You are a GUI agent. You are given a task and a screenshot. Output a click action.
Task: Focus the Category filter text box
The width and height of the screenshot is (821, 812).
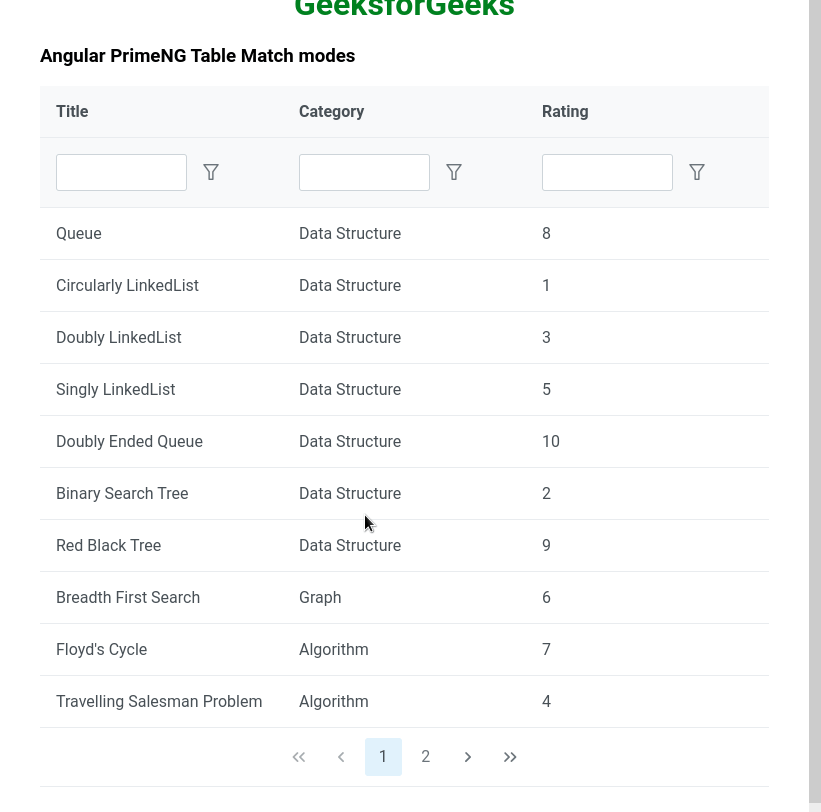click(364, 172)
